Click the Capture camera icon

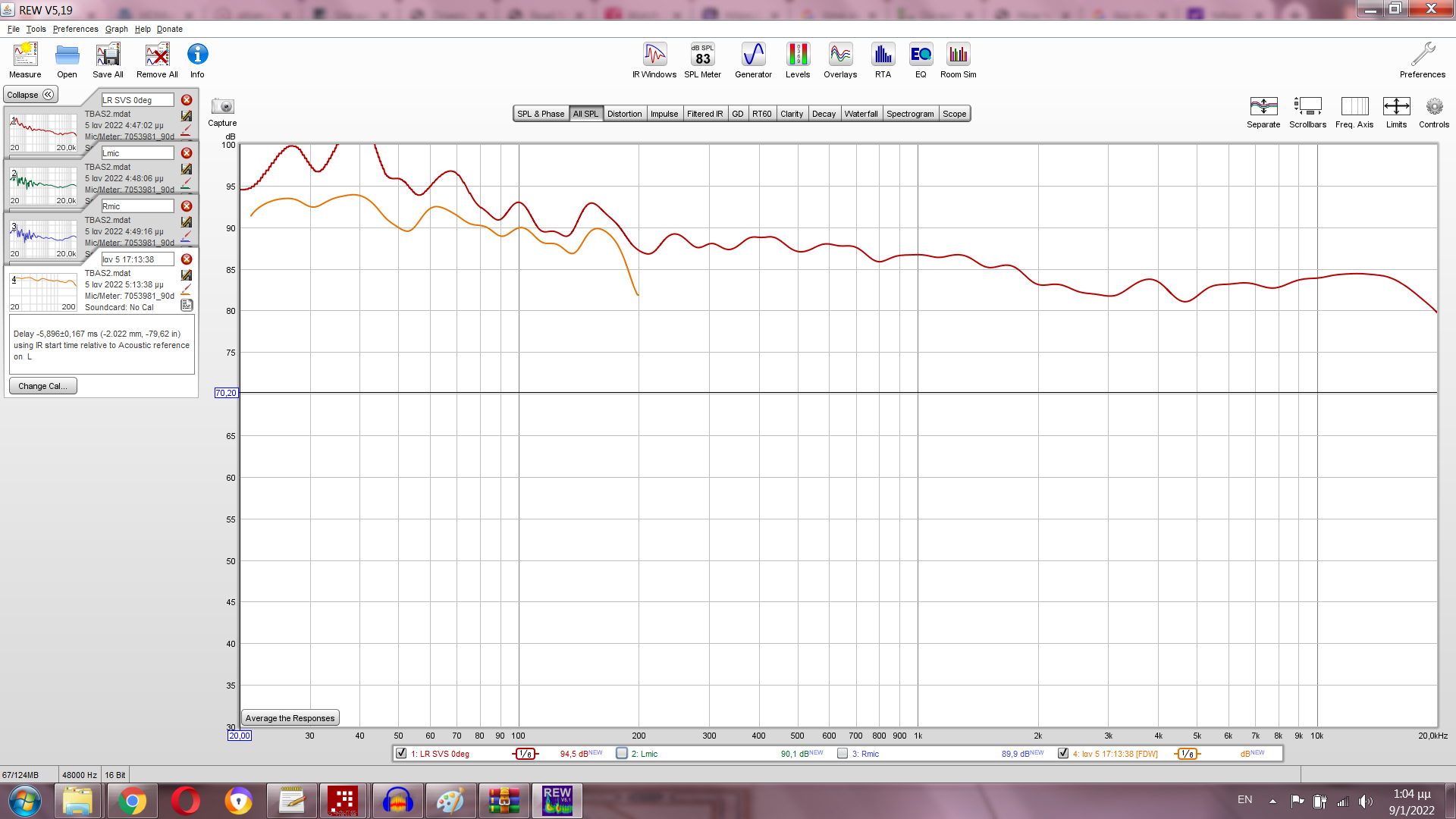point(222,107)
